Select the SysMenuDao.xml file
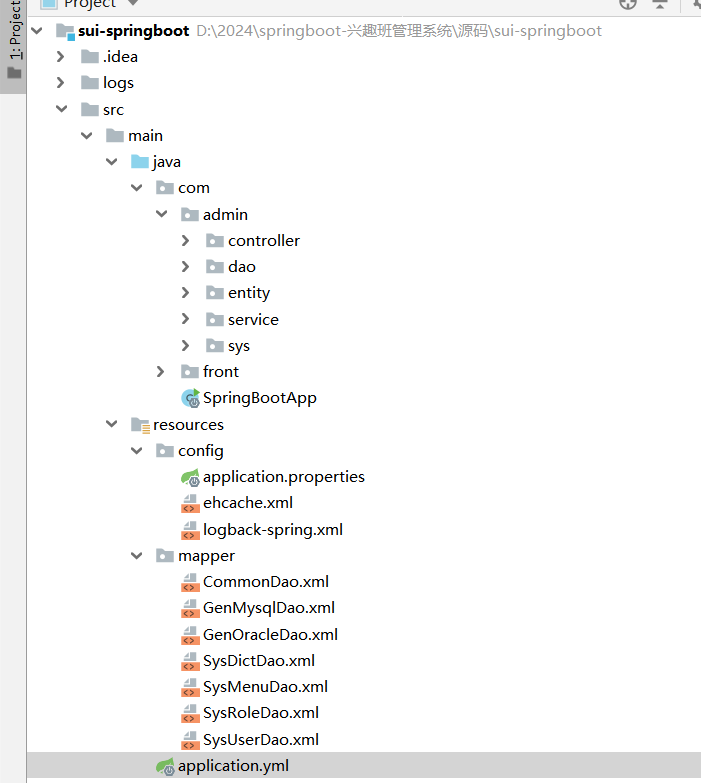This screenshot has width=701, height=783. point(265,687)
